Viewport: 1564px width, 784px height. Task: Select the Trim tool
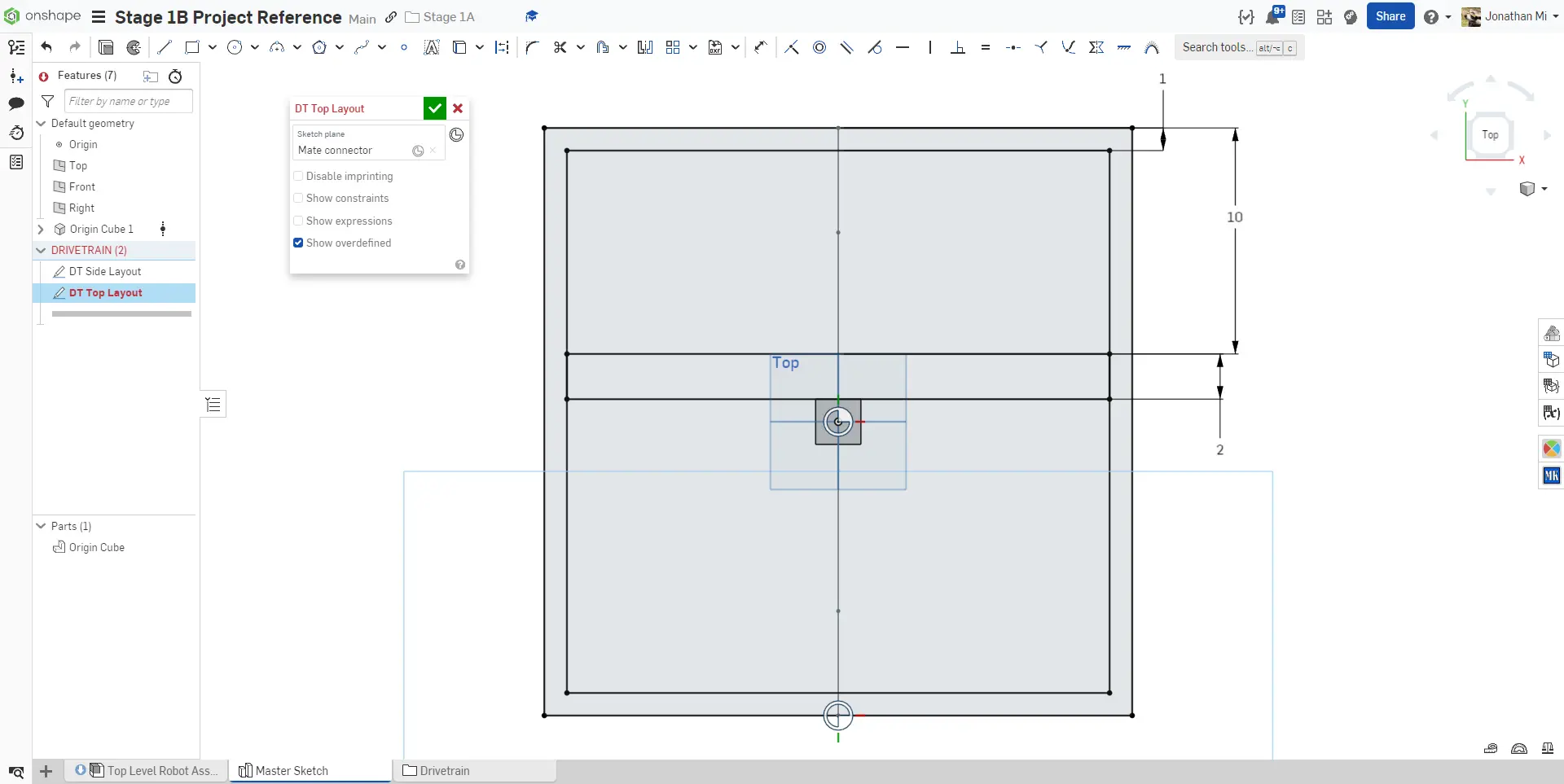pyautogui.click(x=560, y=48)
